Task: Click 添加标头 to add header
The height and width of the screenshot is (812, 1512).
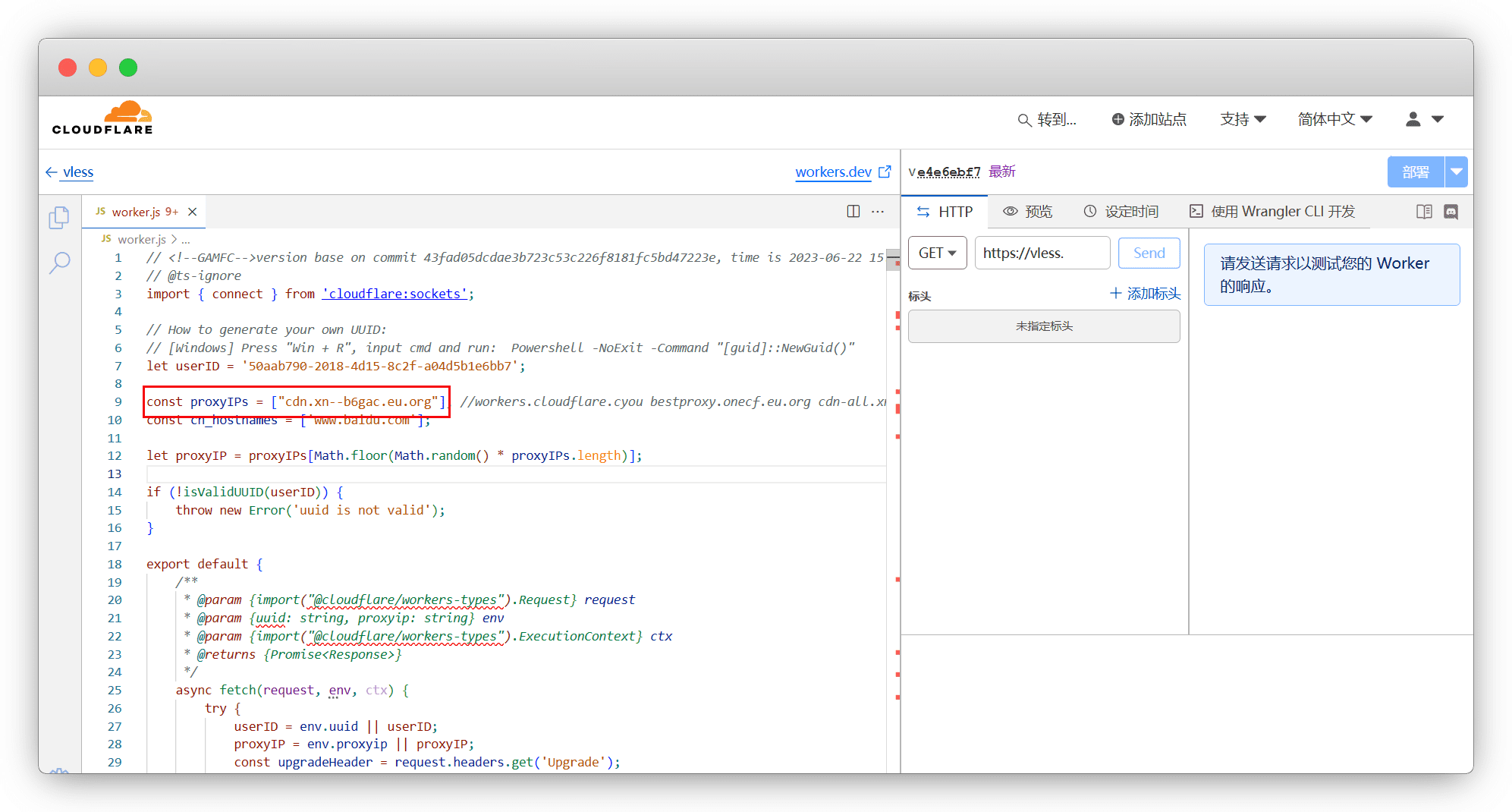Action: pos(1145,294)
